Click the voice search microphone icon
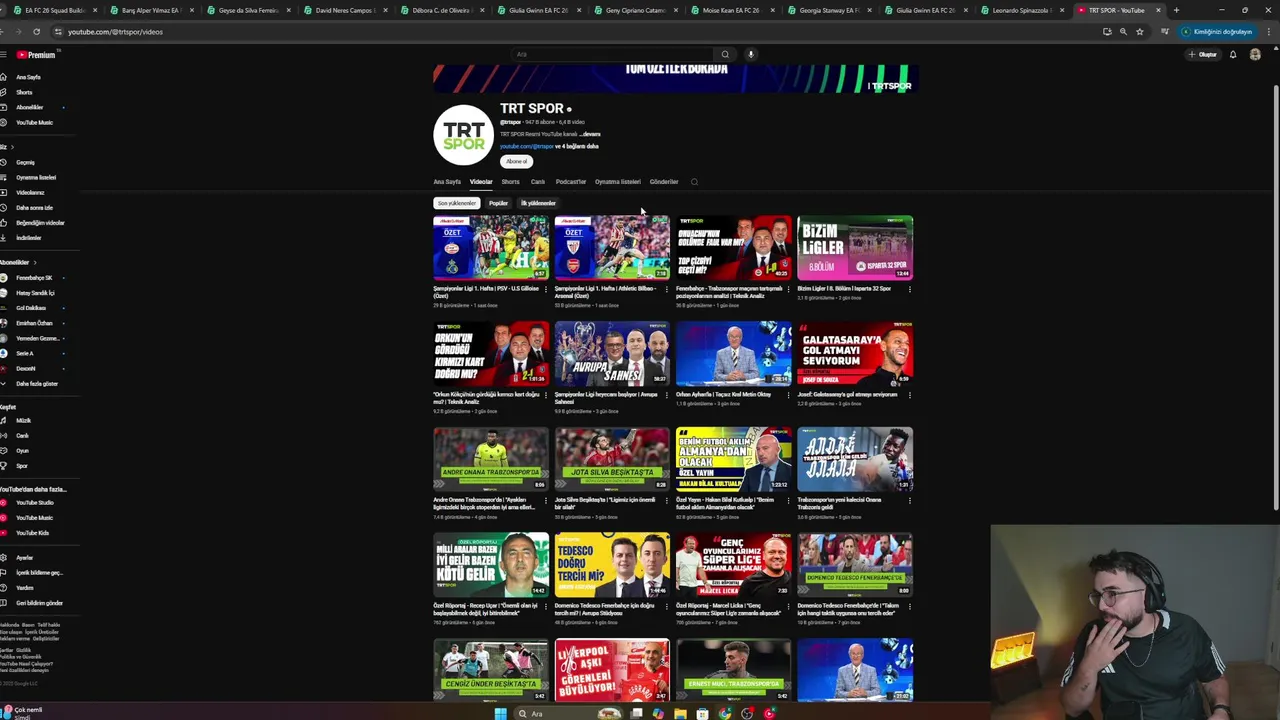Viewport: 1280px width, 720px height. pos(751,54)
